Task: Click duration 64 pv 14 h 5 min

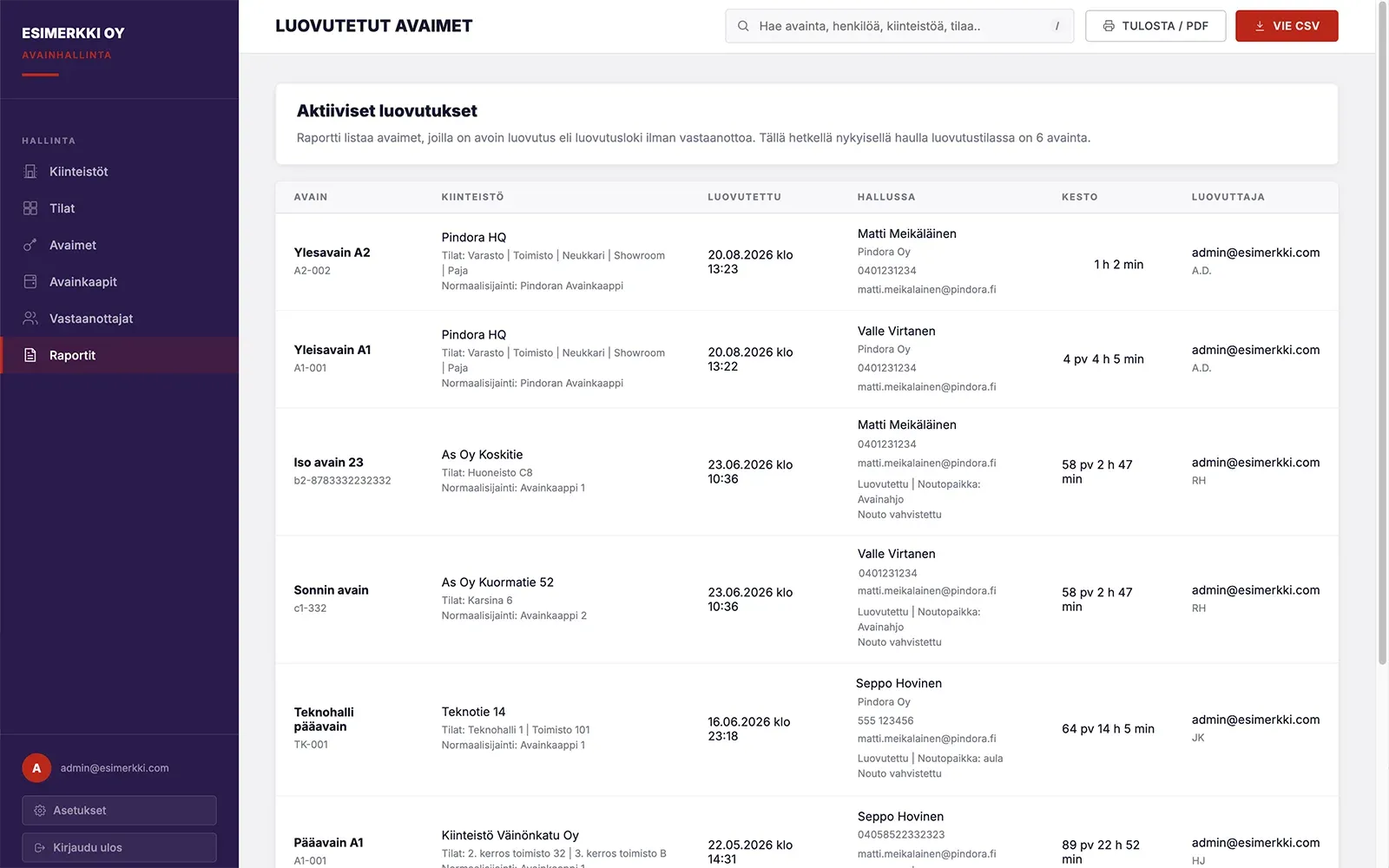Action: [1108, 729]
